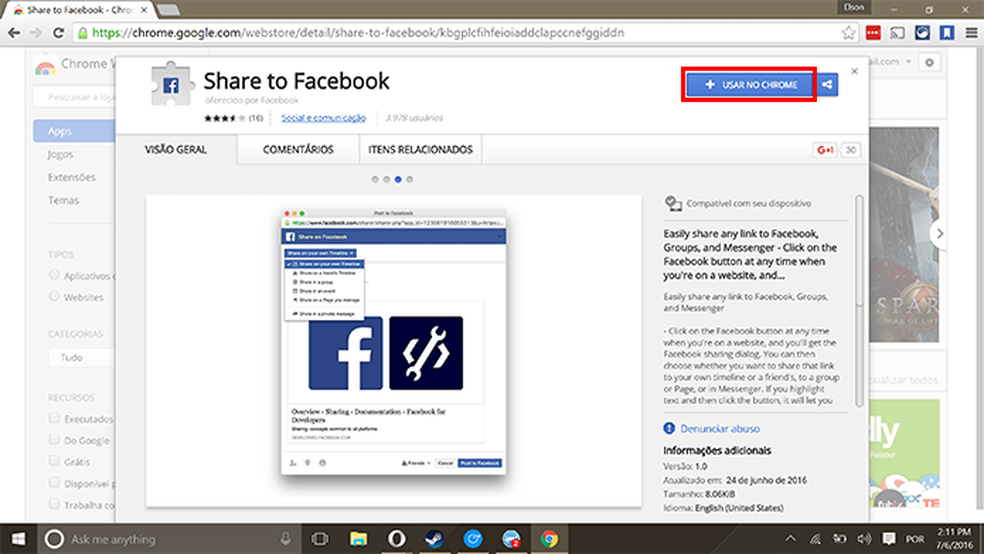Screen dimensions: 984x554
Task: Toggle the Do Google checkbox
Action: coord(54,439)
